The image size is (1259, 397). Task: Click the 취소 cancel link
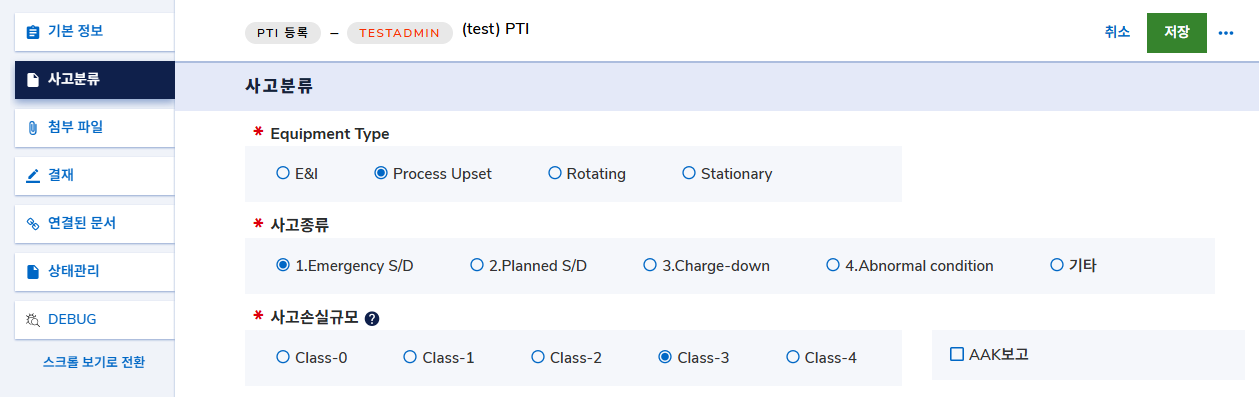[1118, 32]
